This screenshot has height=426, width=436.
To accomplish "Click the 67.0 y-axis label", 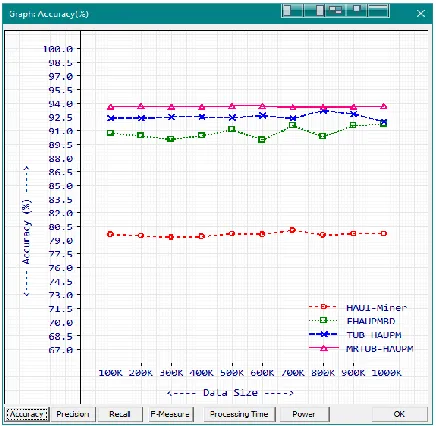I will click(x=61, y=350).
